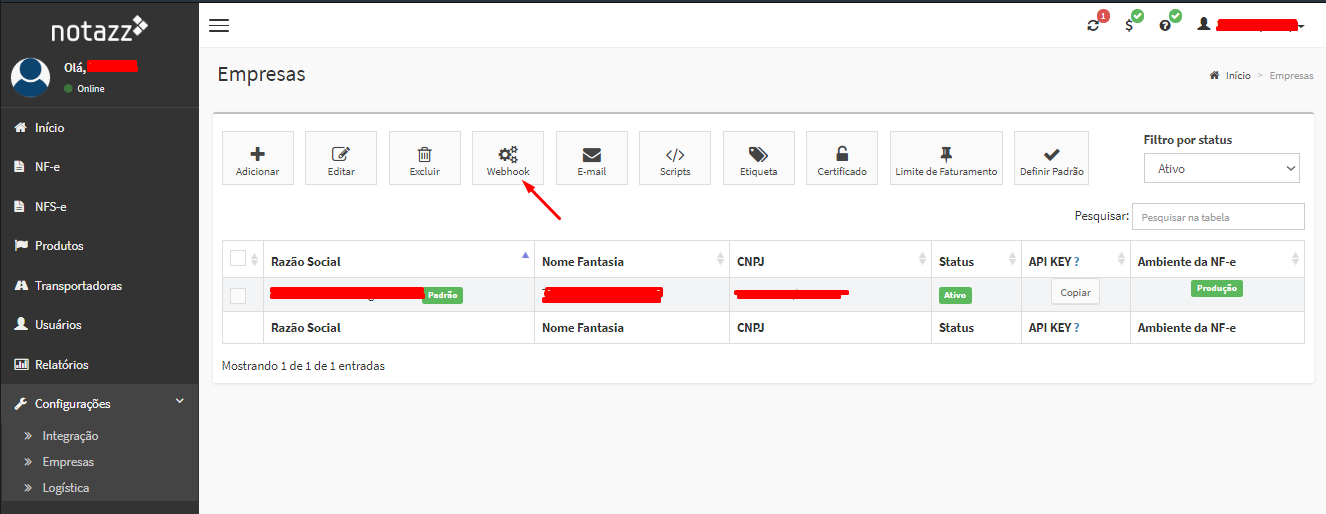
Task: Click the Excluir trash button
Action: (x=425, y=158)
